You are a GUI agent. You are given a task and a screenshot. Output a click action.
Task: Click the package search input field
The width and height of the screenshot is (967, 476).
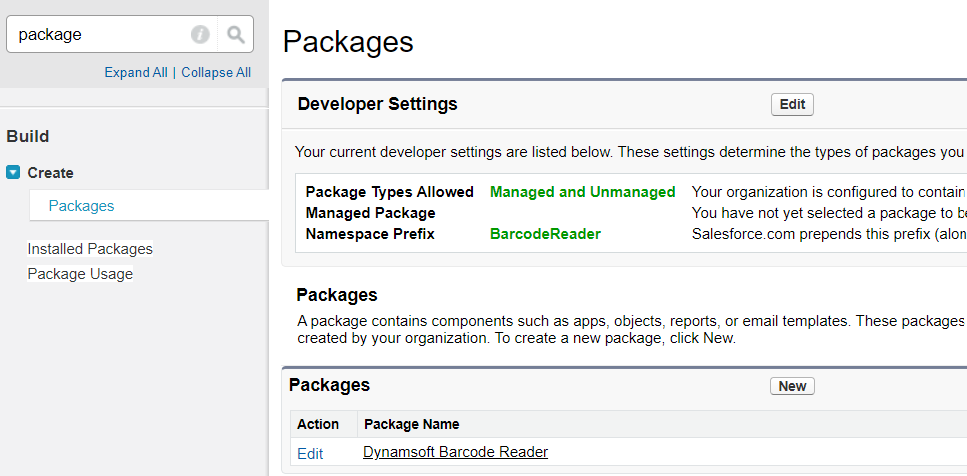(x=100, y=35)
